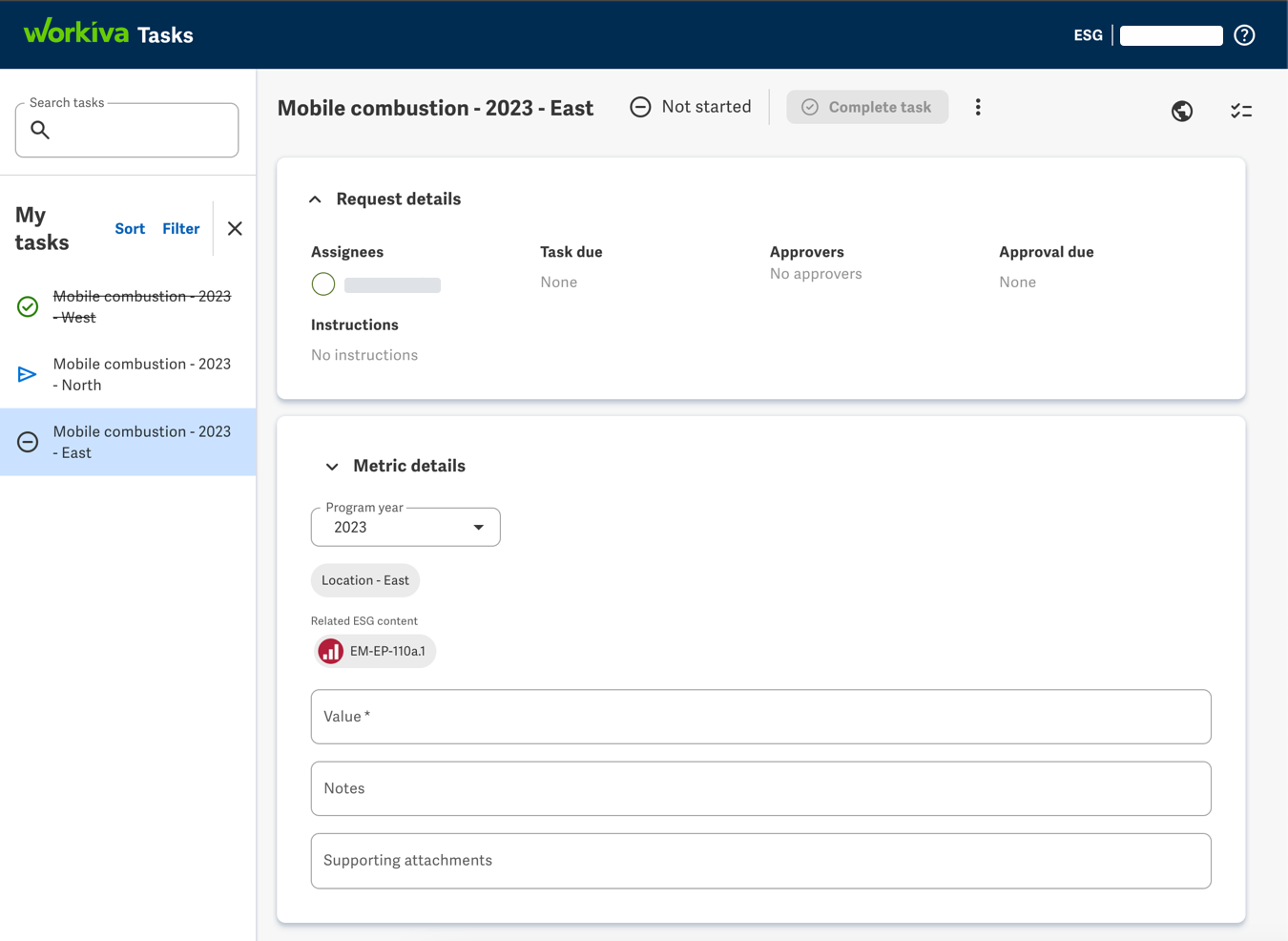Close the My tasks panel

coord(235,228)
